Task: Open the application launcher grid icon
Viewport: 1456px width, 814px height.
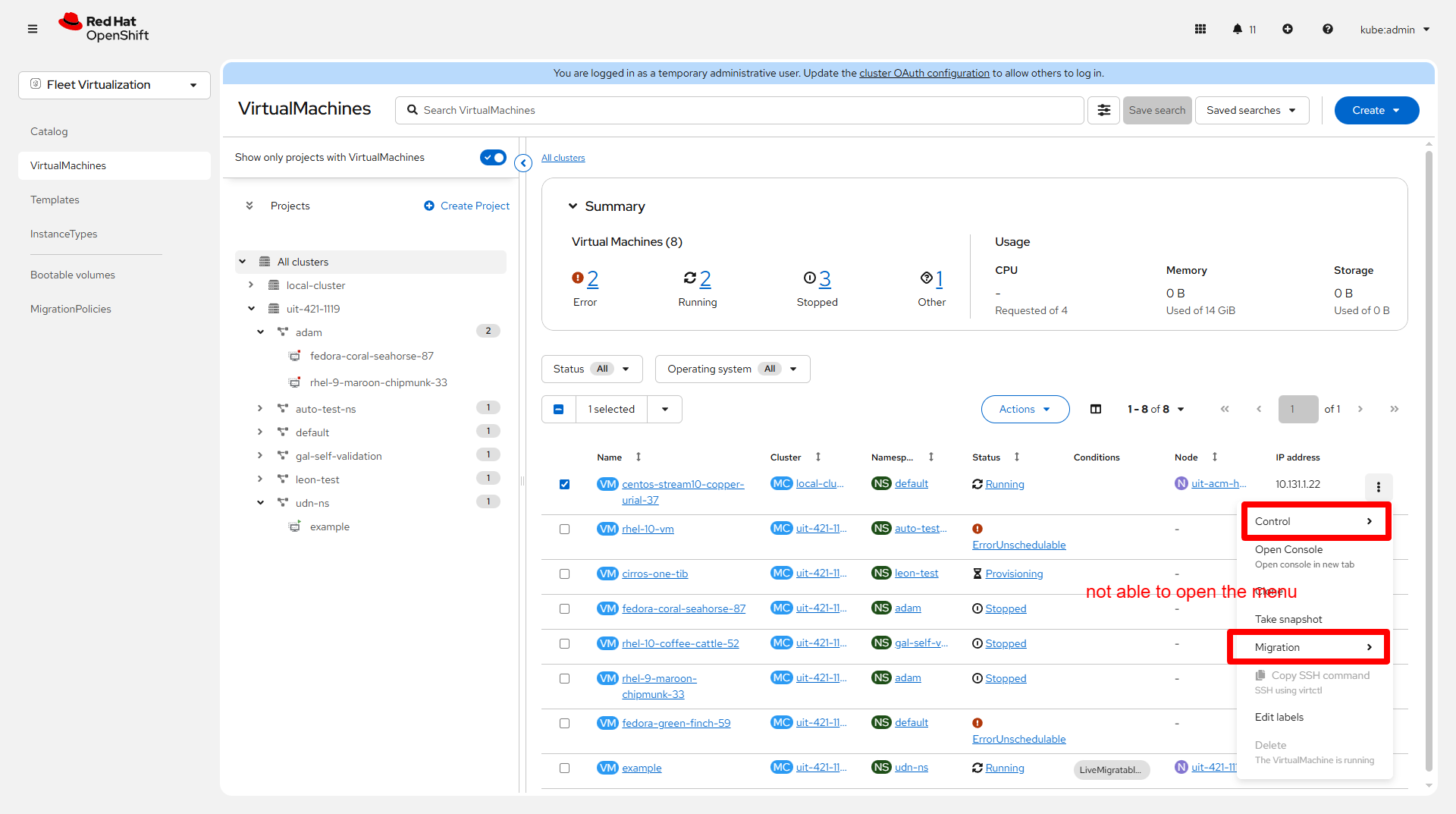Action: pyautogui.click(x=1200, y=30)
